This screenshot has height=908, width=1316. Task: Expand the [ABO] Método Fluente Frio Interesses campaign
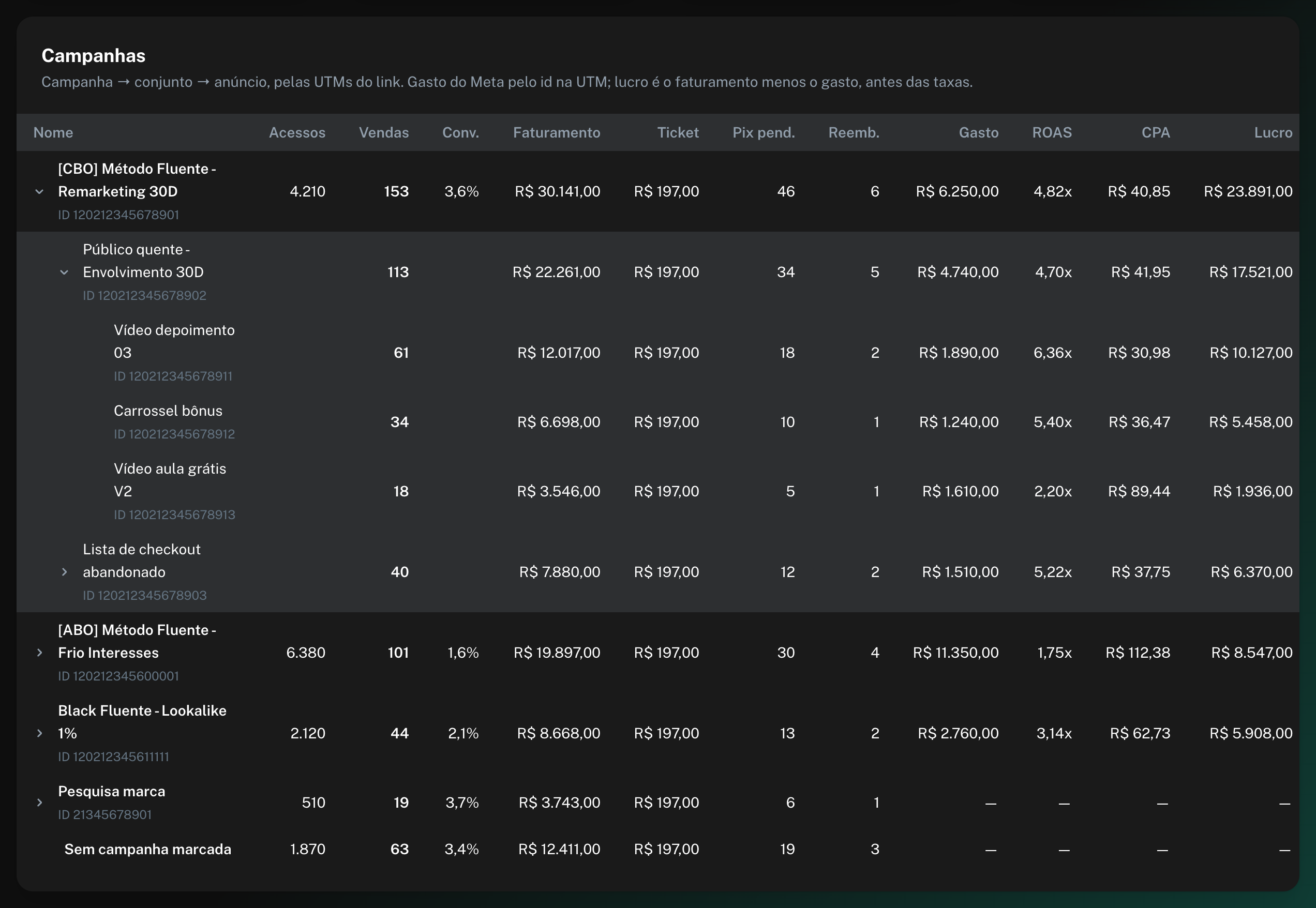39,653
